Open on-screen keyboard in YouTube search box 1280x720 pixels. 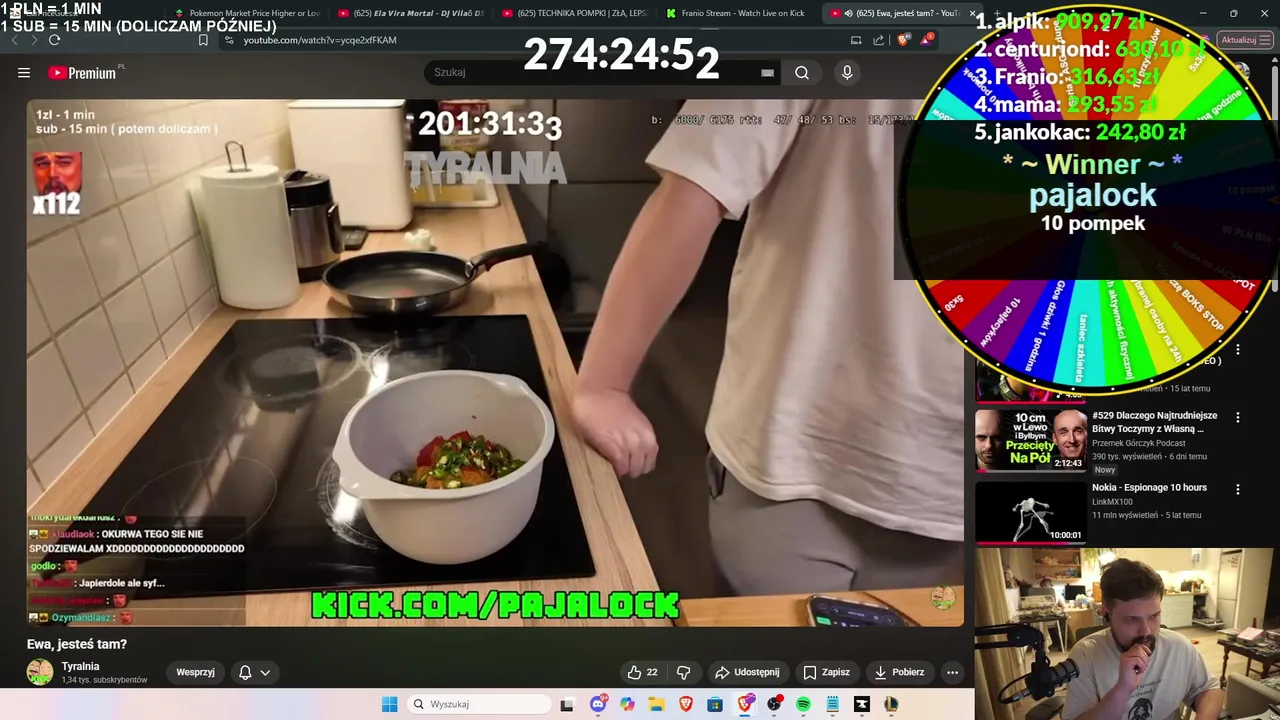click(767, 72)
